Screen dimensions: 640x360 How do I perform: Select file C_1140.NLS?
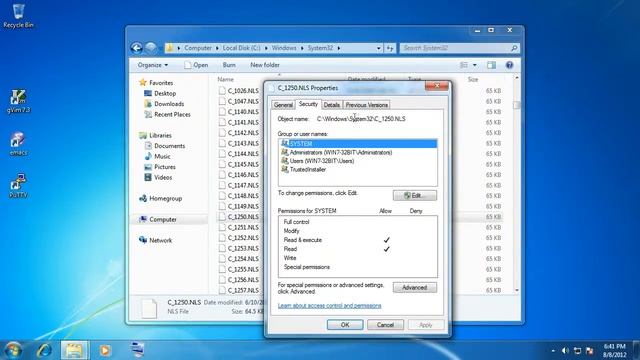[243, 112]
